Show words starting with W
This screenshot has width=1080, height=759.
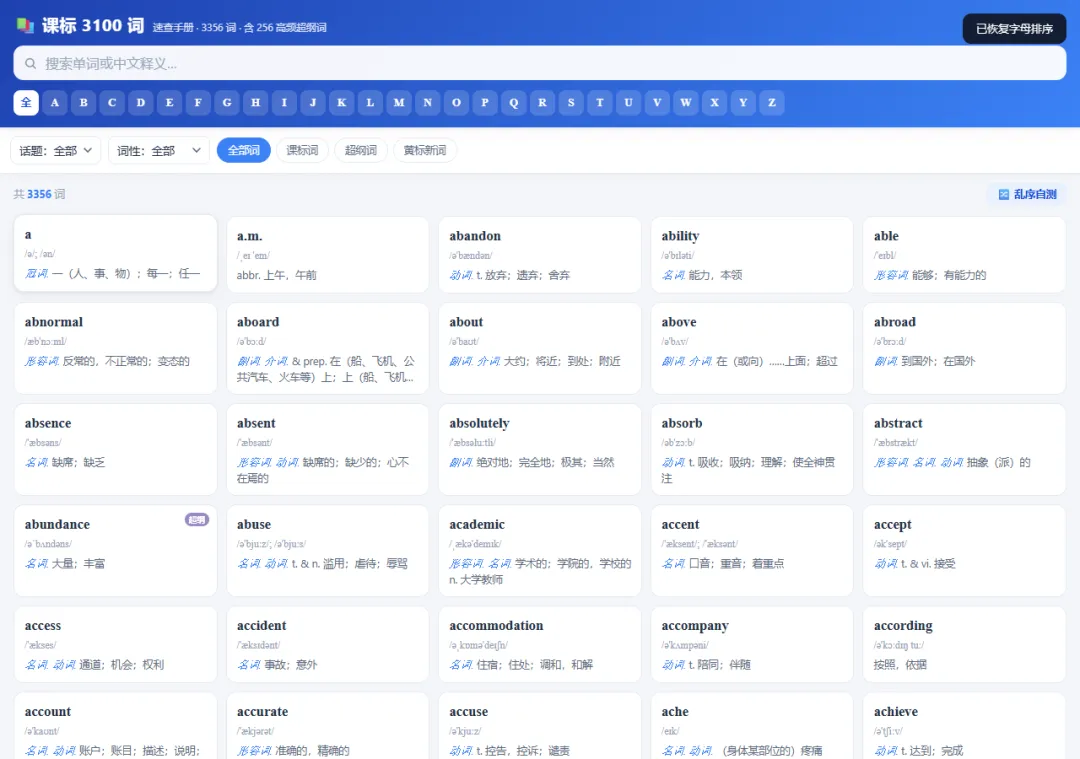click(x=686, y=103)
